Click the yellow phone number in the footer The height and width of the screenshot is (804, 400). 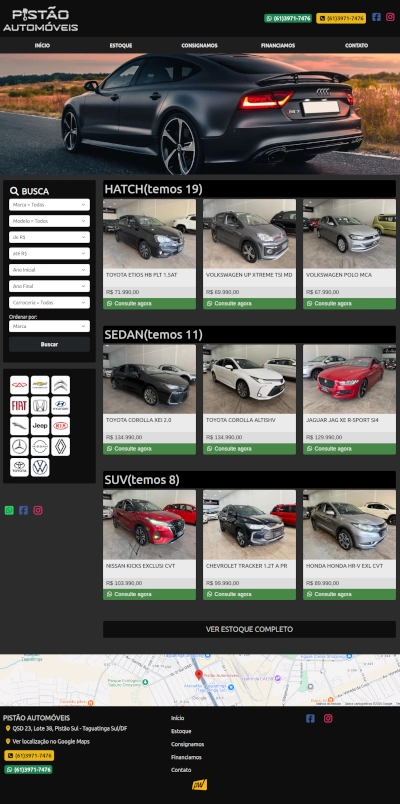point(29,756)
